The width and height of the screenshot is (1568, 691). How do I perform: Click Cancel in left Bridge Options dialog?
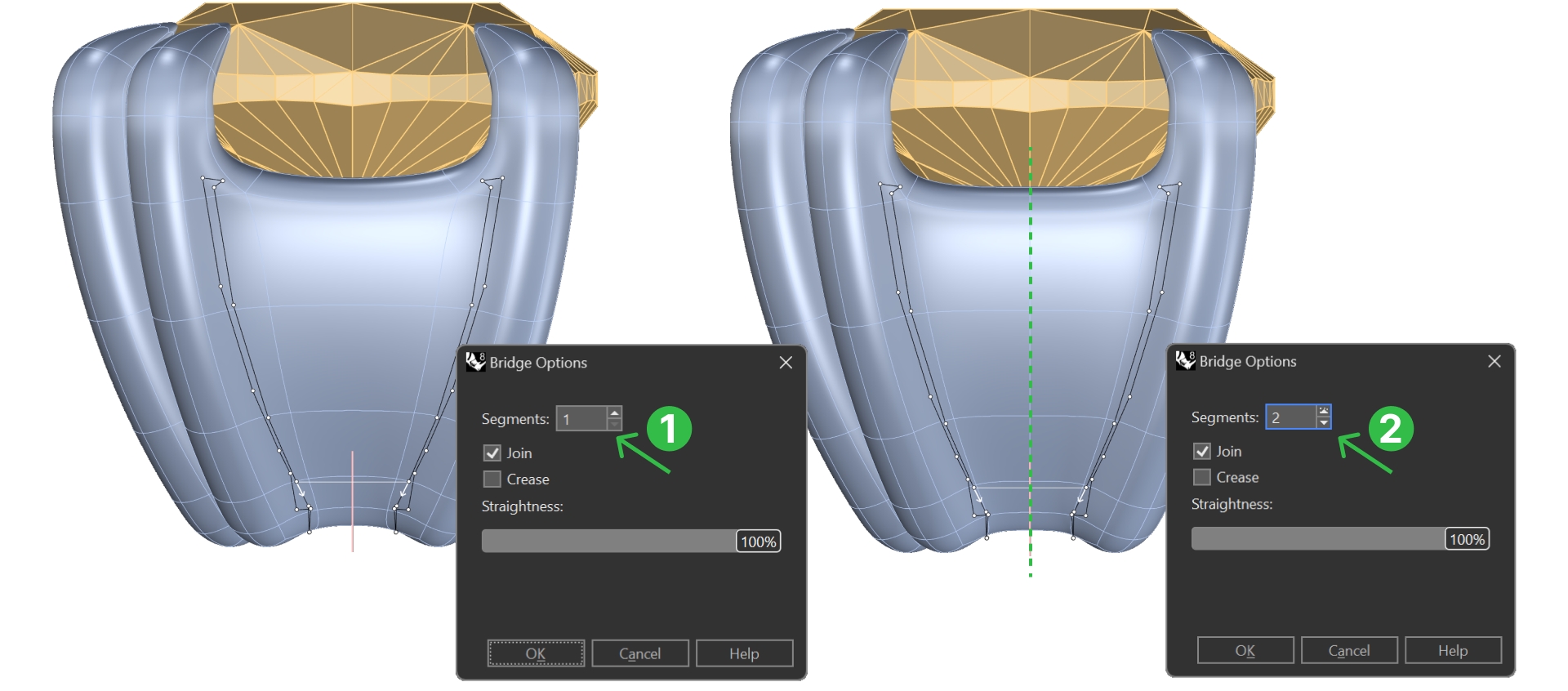point(640,653)
